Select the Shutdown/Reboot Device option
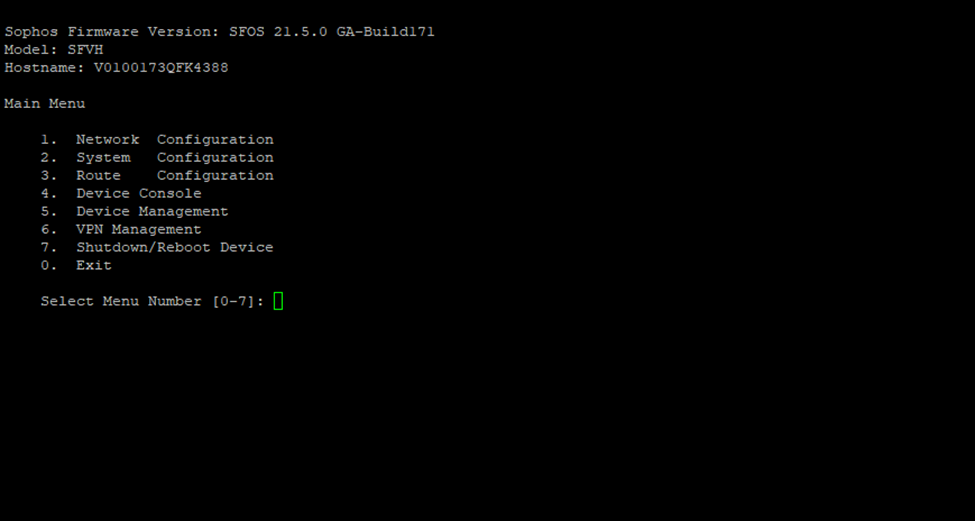Viewport: 975px width, 521px height. [157, 247]
